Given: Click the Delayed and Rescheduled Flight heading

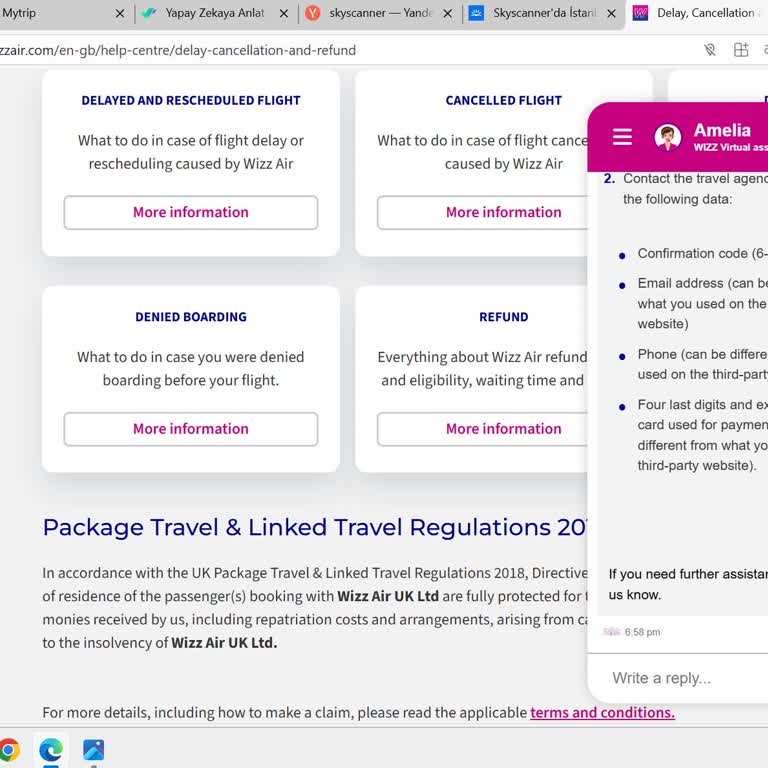Looking at the screenshot, I should point(191,100).
